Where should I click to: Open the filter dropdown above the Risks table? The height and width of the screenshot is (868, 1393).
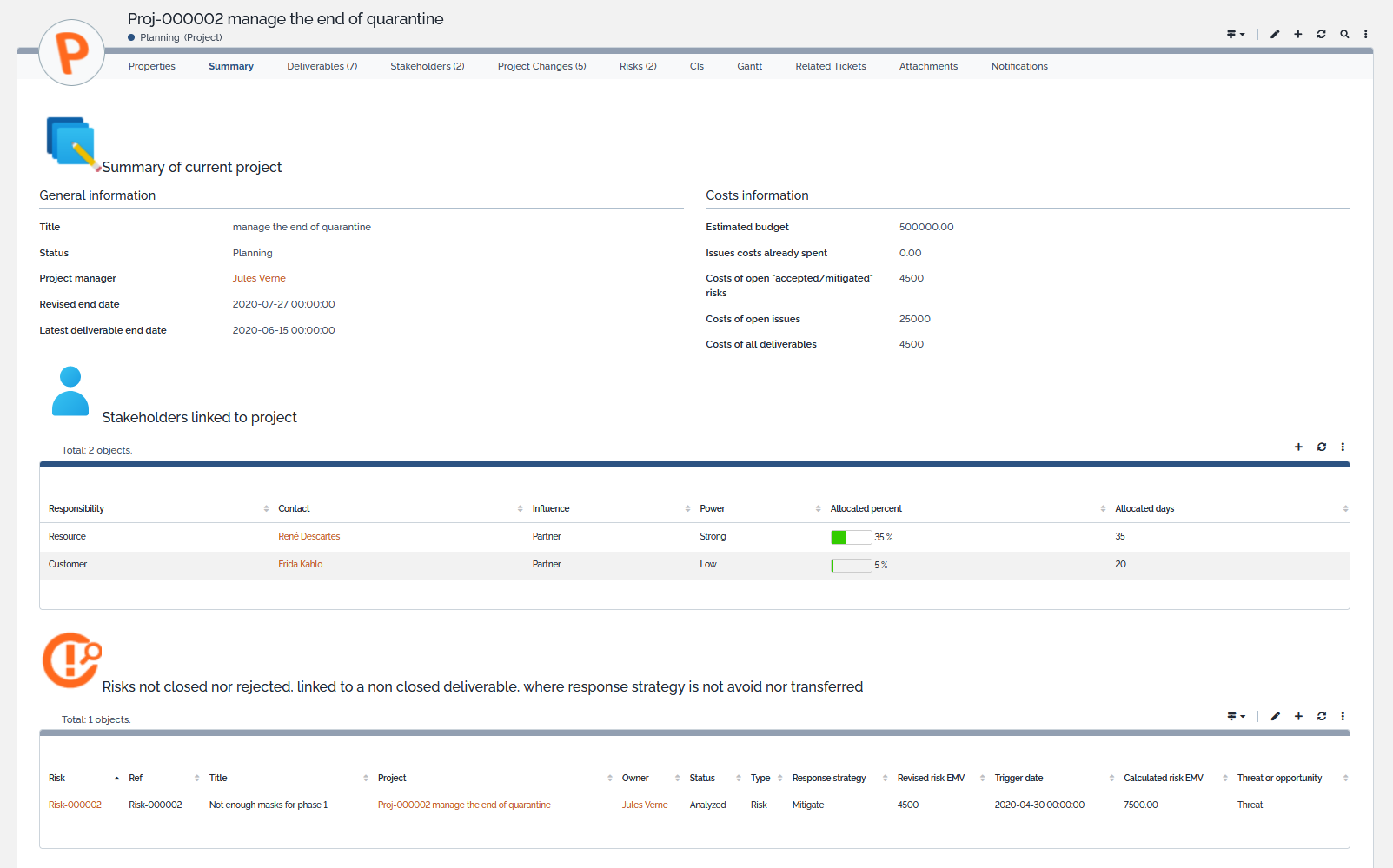1236,716
